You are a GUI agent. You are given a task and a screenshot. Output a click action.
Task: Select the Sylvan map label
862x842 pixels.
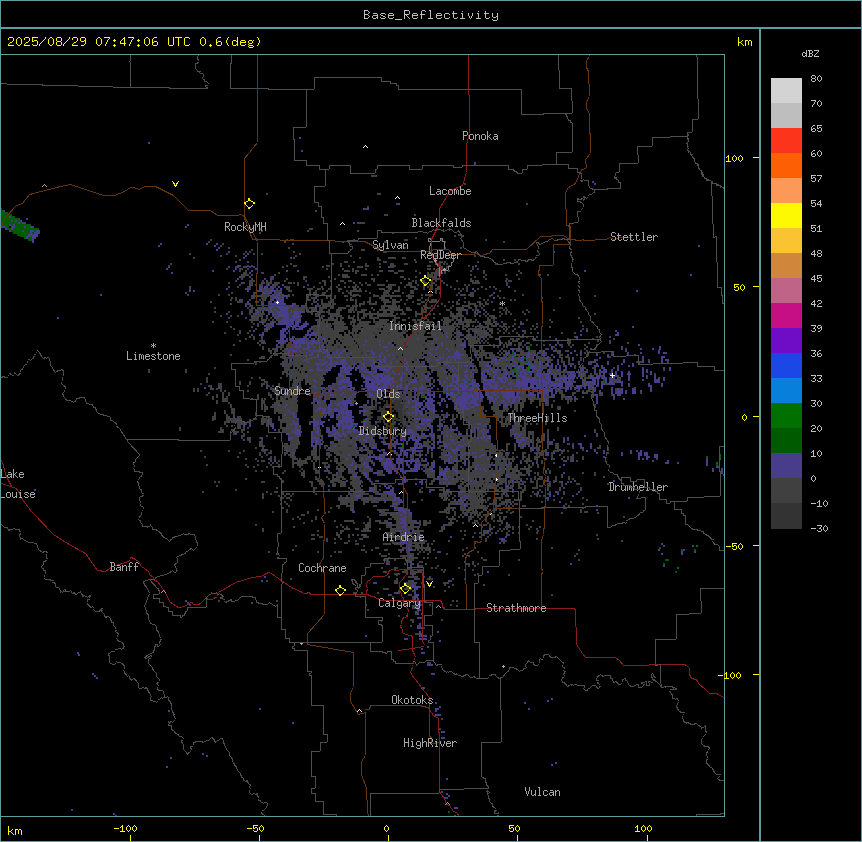[x=390, y=245]
